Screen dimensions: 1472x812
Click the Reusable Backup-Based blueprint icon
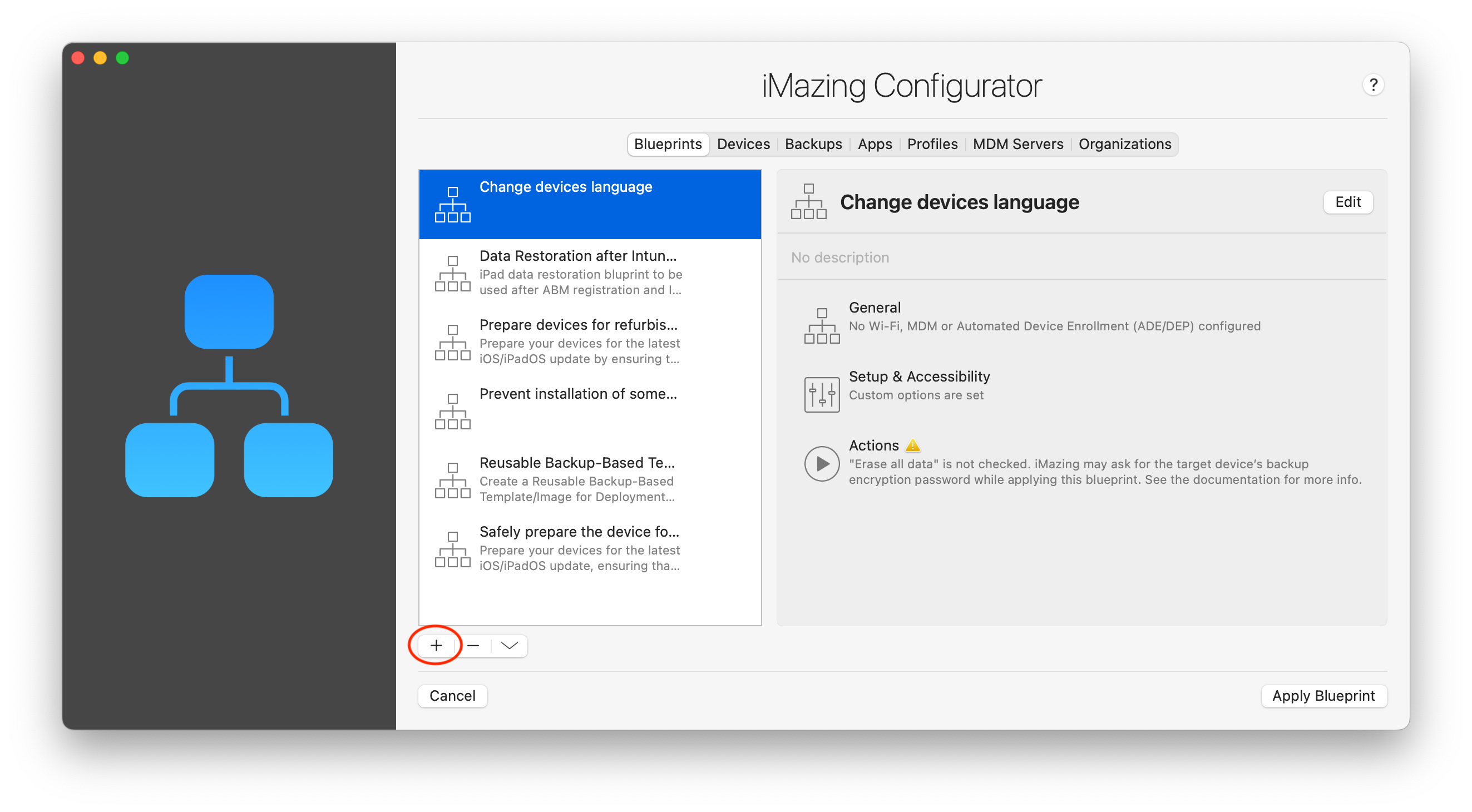pos(453,481)
